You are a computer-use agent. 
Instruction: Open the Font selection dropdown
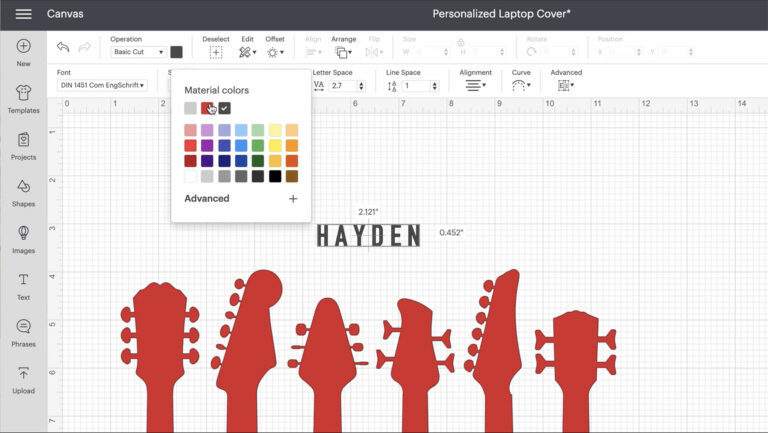(x=102, y=85)
